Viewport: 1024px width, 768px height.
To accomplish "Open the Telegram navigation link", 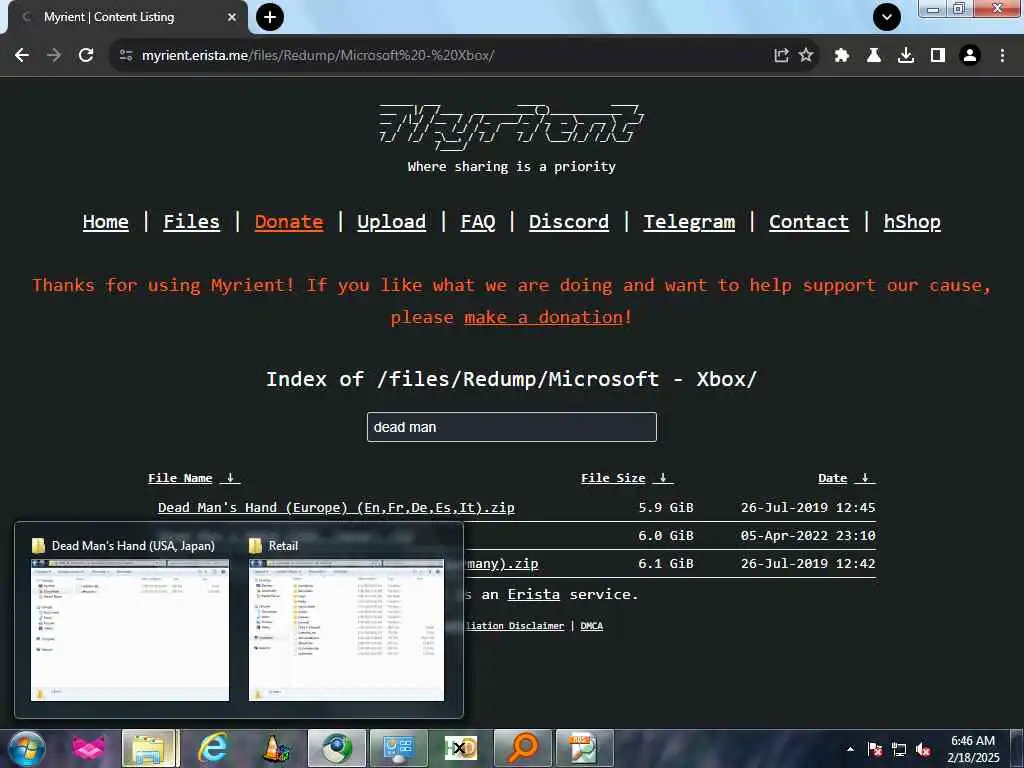I will coord(689,221).
